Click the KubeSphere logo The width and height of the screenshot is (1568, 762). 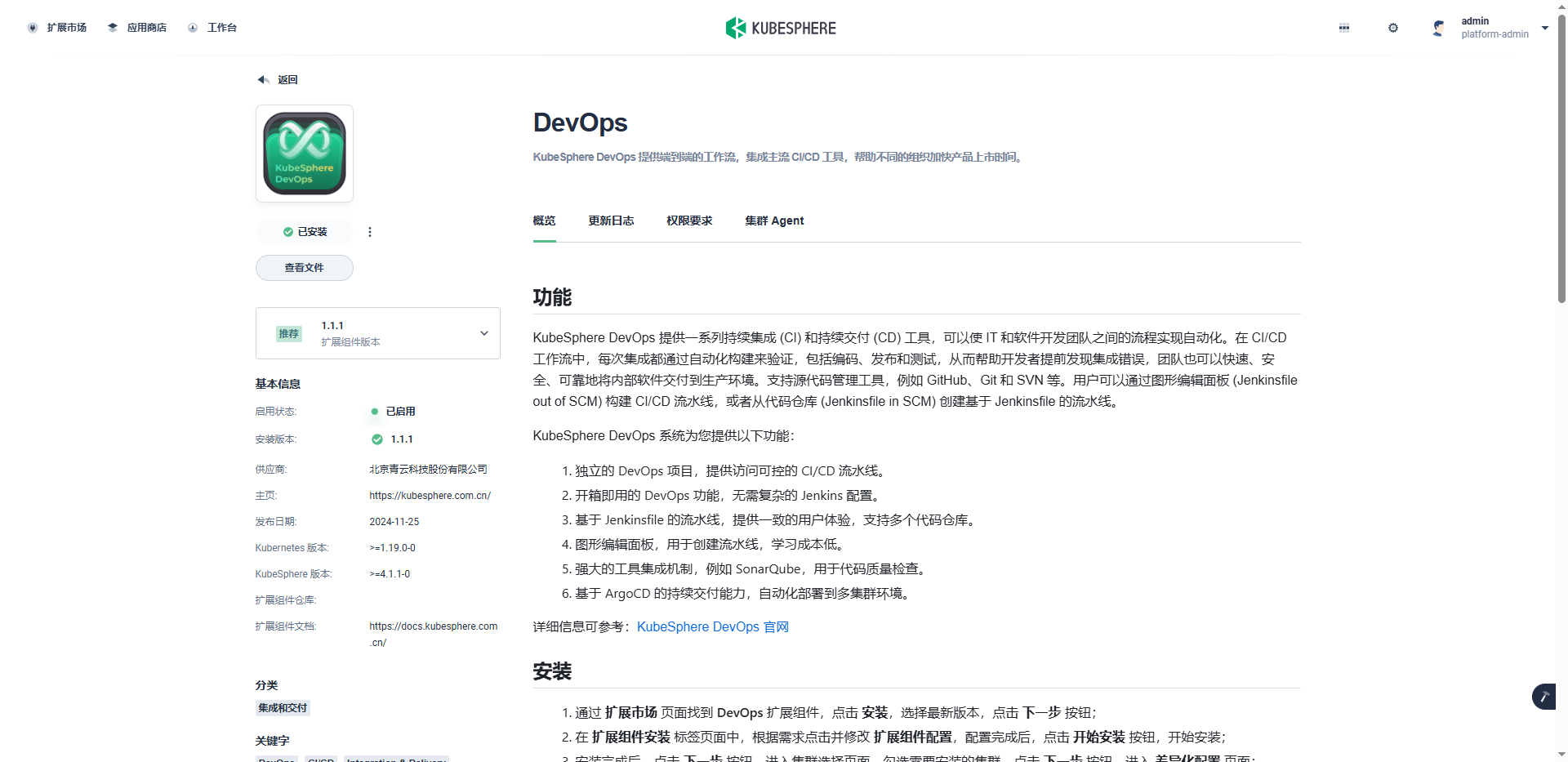pyautogui.click(x=781, y=28)
